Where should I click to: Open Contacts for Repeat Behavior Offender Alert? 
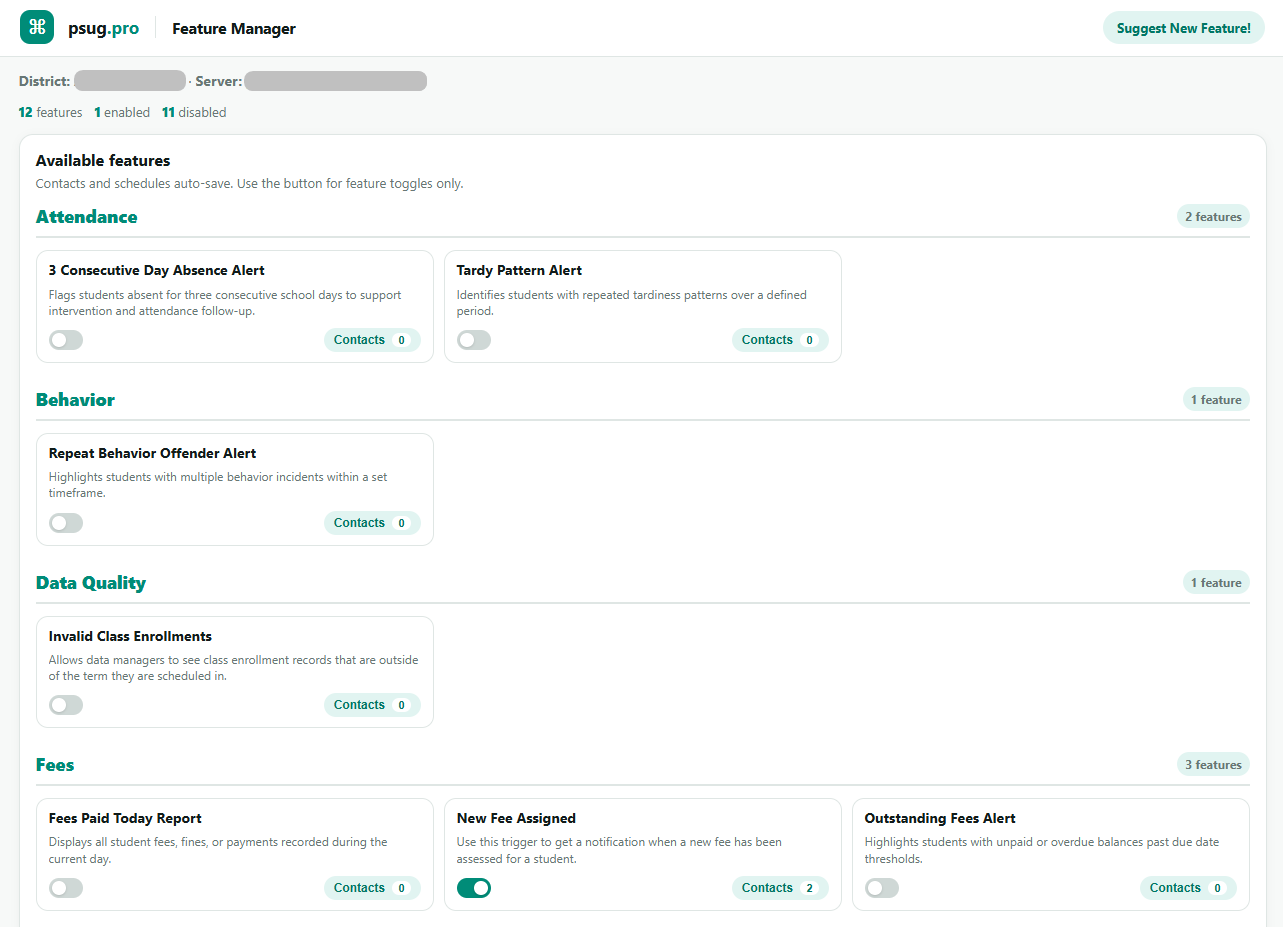point(372,523)
